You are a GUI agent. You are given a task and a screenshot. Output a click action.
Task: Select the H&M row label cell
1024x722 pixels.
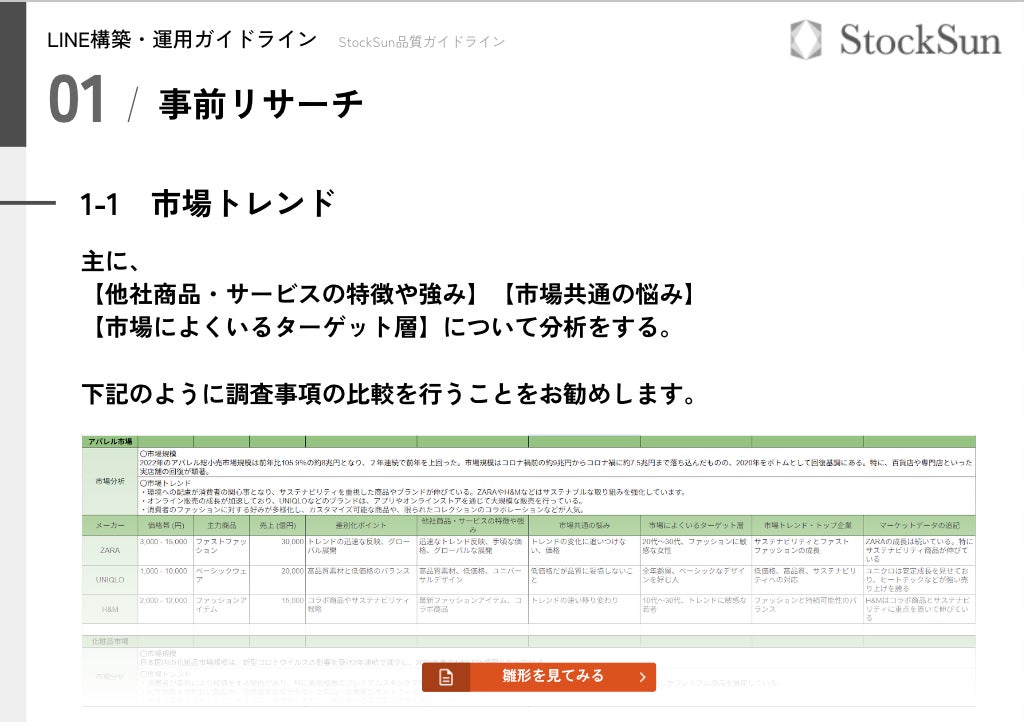click(x=110, y=609)
